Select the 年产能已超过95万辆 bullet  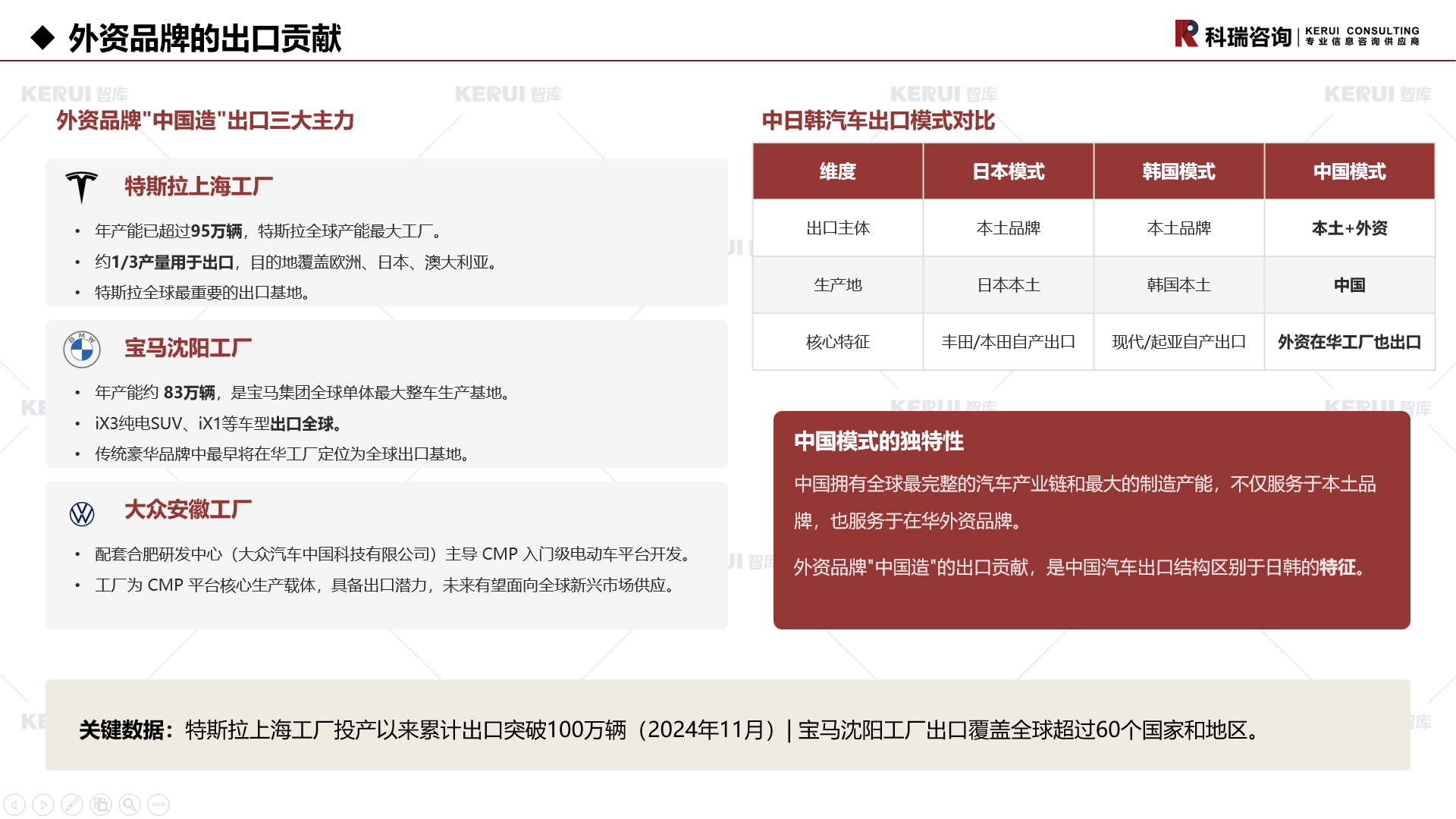[268, 231]
